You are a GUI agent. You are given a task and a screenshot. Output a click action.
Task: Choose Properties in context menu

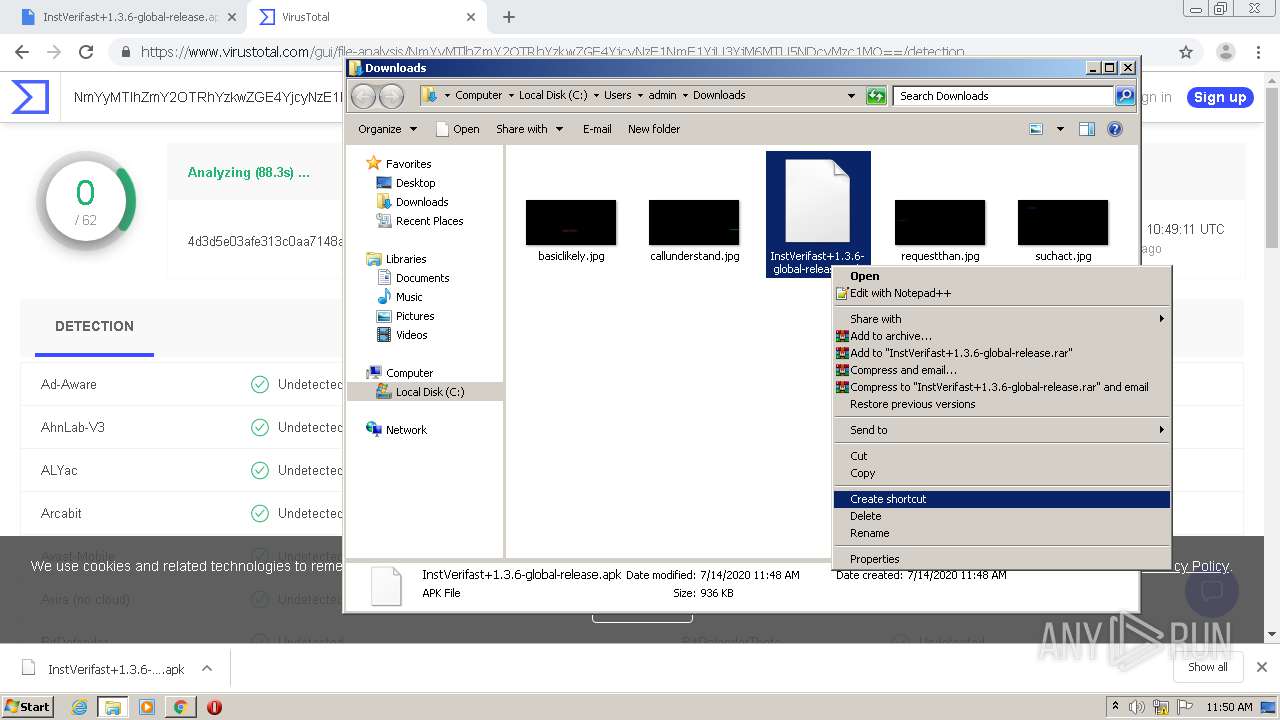[1001, 559]
